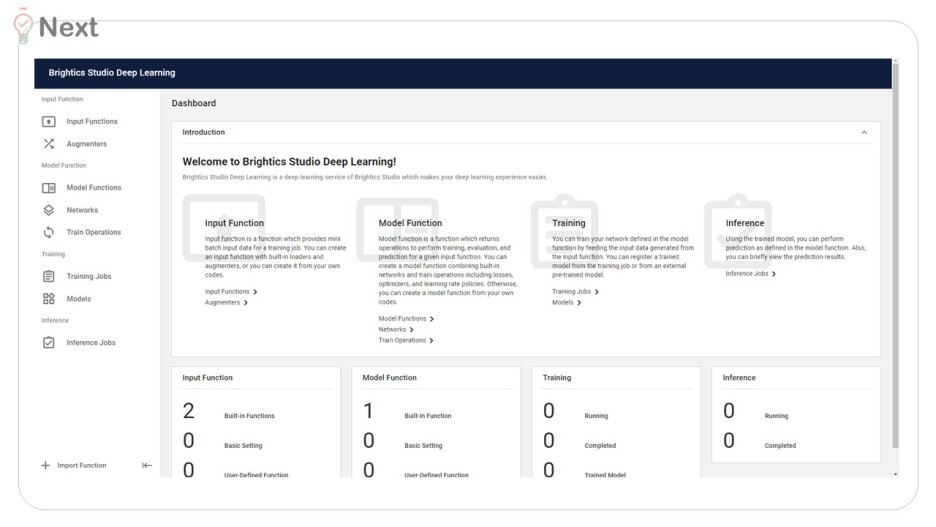Follow the Models link in Introduction
This screenshot has height=527, width=936.
[x=562, y=303]
